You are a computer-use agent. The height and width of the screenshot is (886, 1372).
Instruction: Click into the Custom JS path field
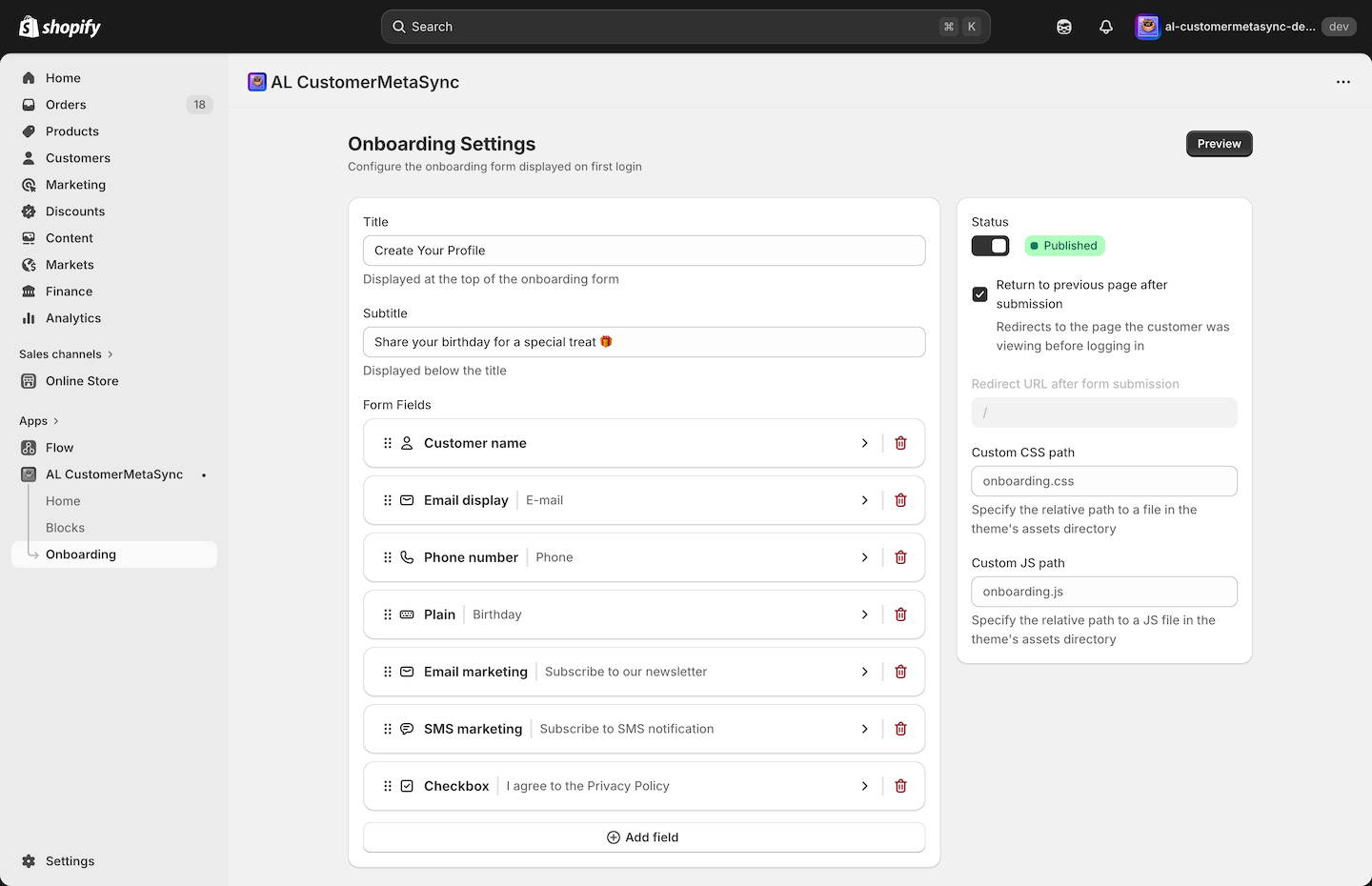click(x=1104, y=592)
